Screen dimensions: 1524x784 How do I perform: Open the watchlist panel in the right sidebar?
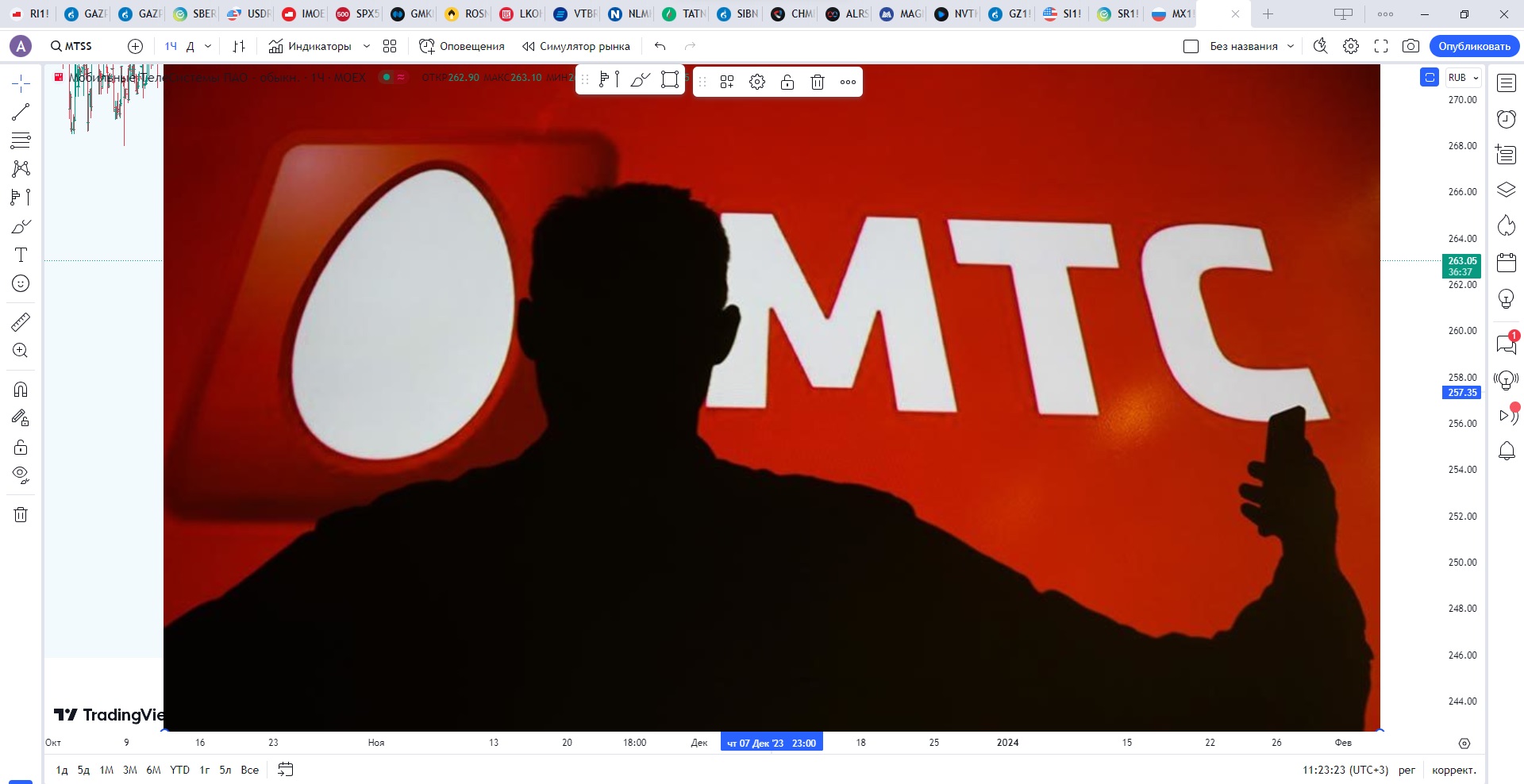[x=1507, y=83]
